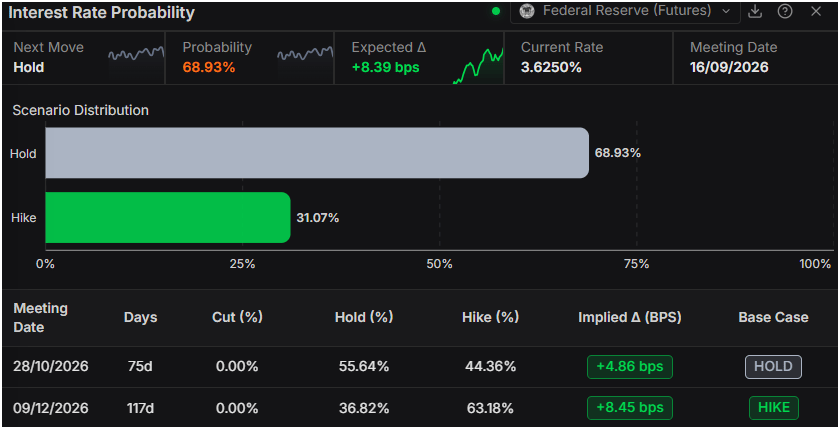The height and width of the screenshot is (429, 840).
Task: Click the grey HOLD base case badge
Action: click(x=773, y=367)
